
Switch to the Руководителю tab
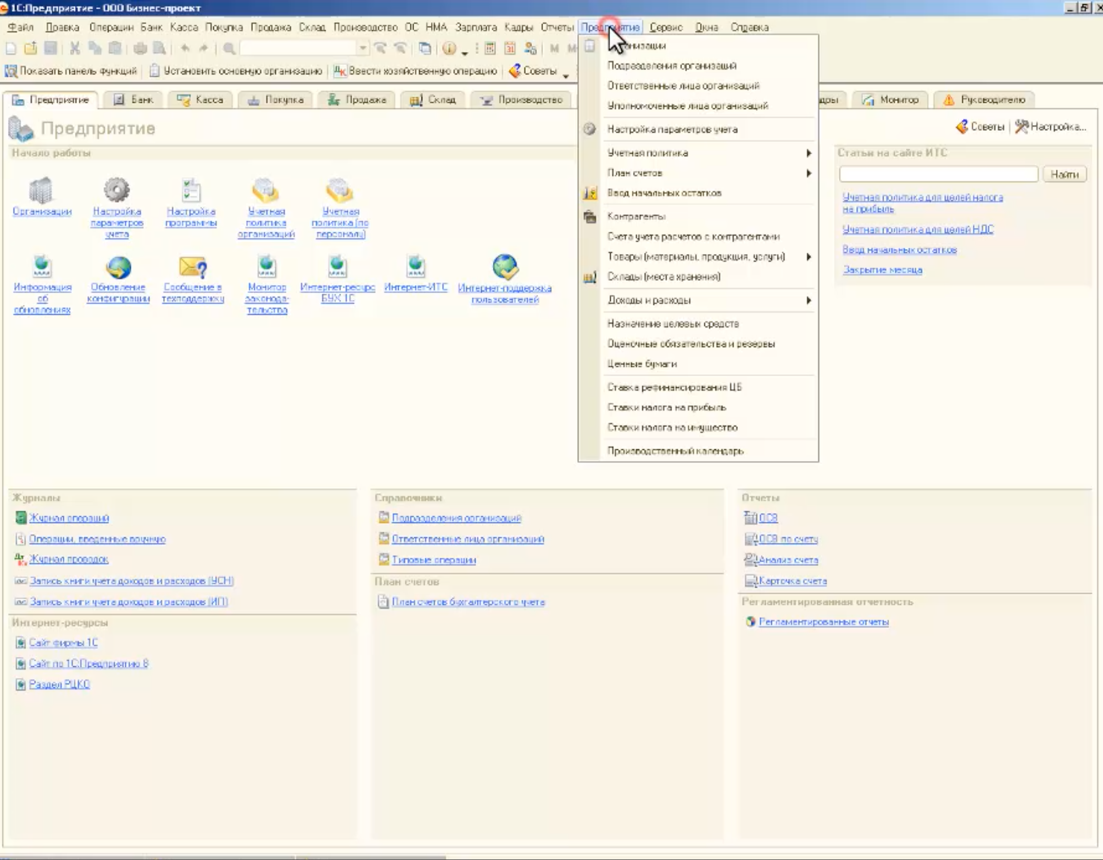(984, 100)
